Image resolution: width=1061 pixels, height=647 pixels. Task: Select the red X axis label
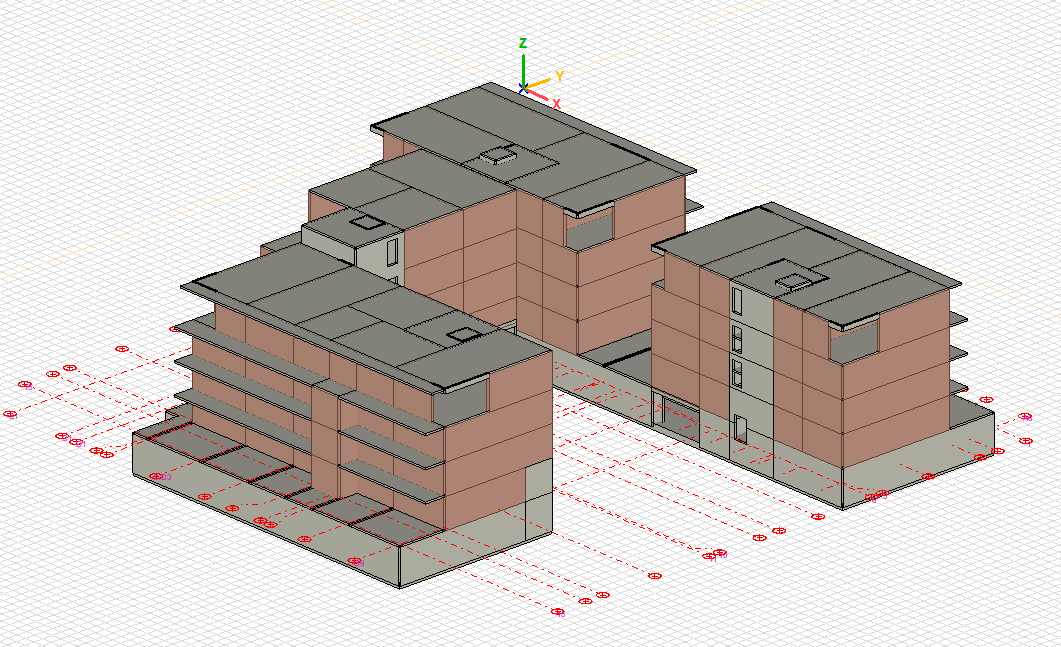coord(557,104)
